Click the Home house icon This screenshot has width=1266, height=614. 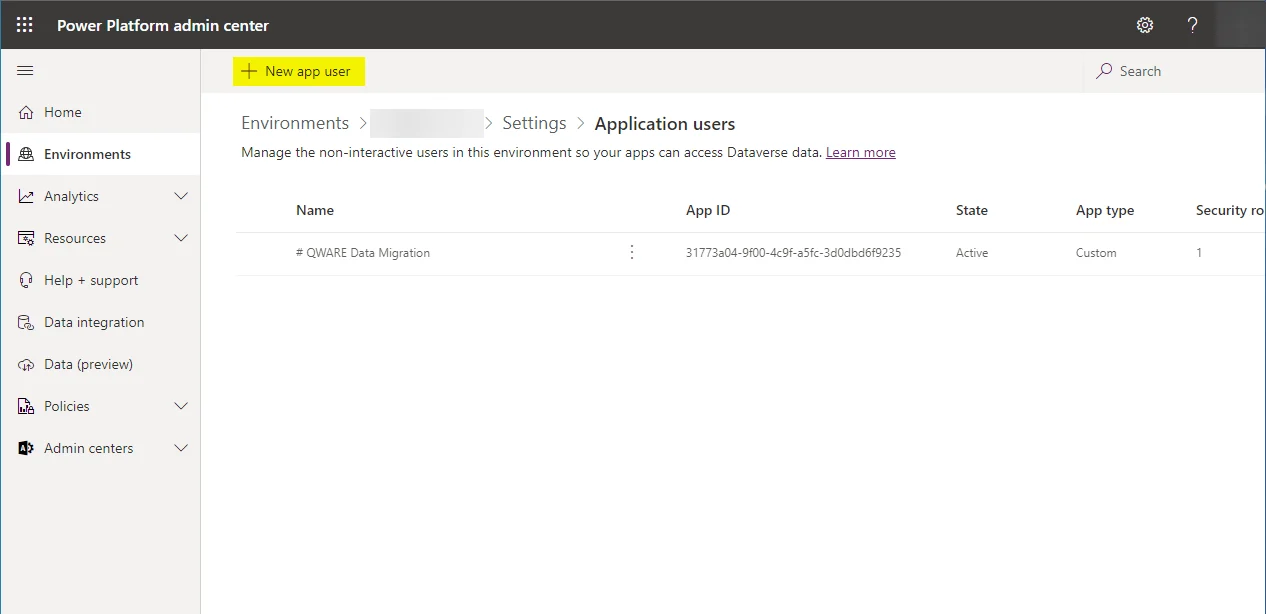27,112
